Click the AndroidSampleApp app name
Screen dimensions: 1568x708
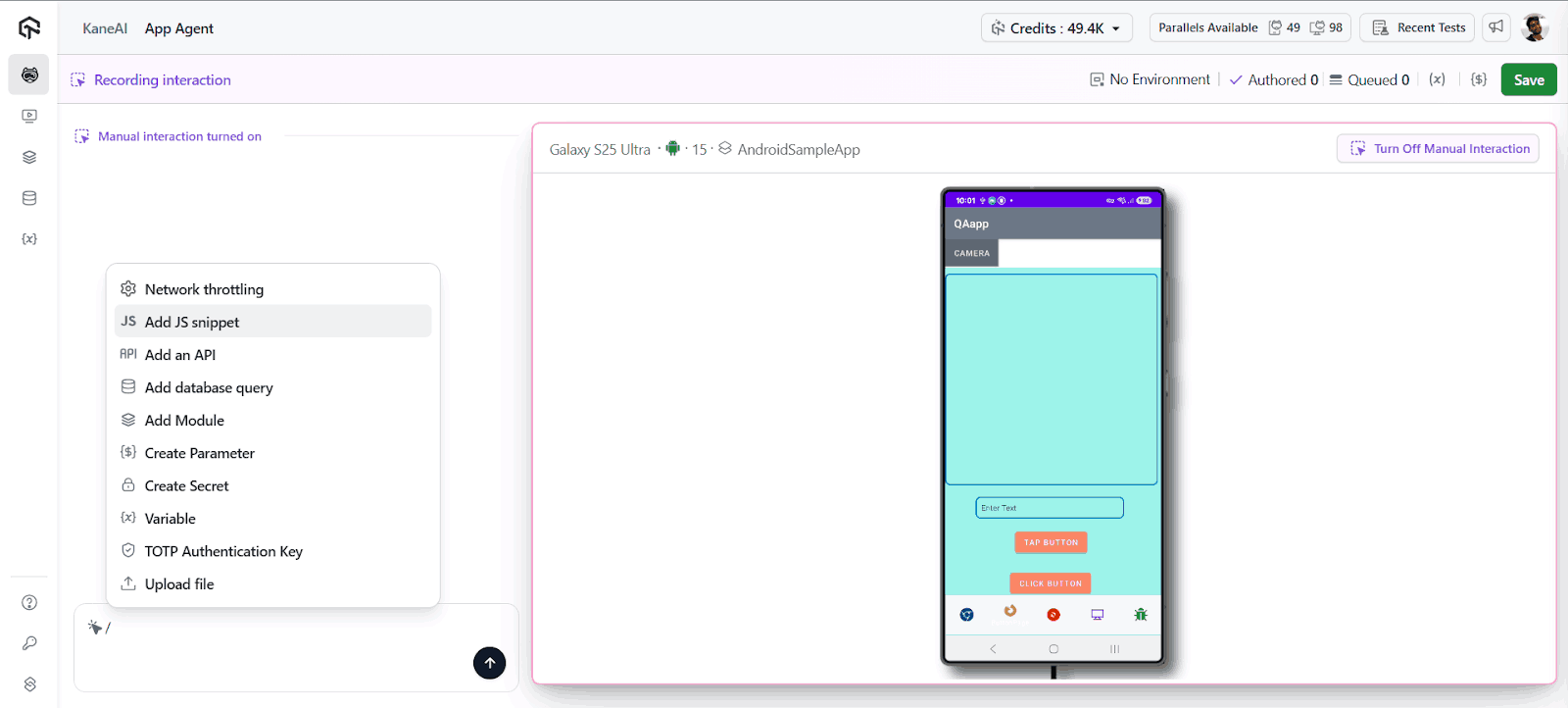pos(799,149)
